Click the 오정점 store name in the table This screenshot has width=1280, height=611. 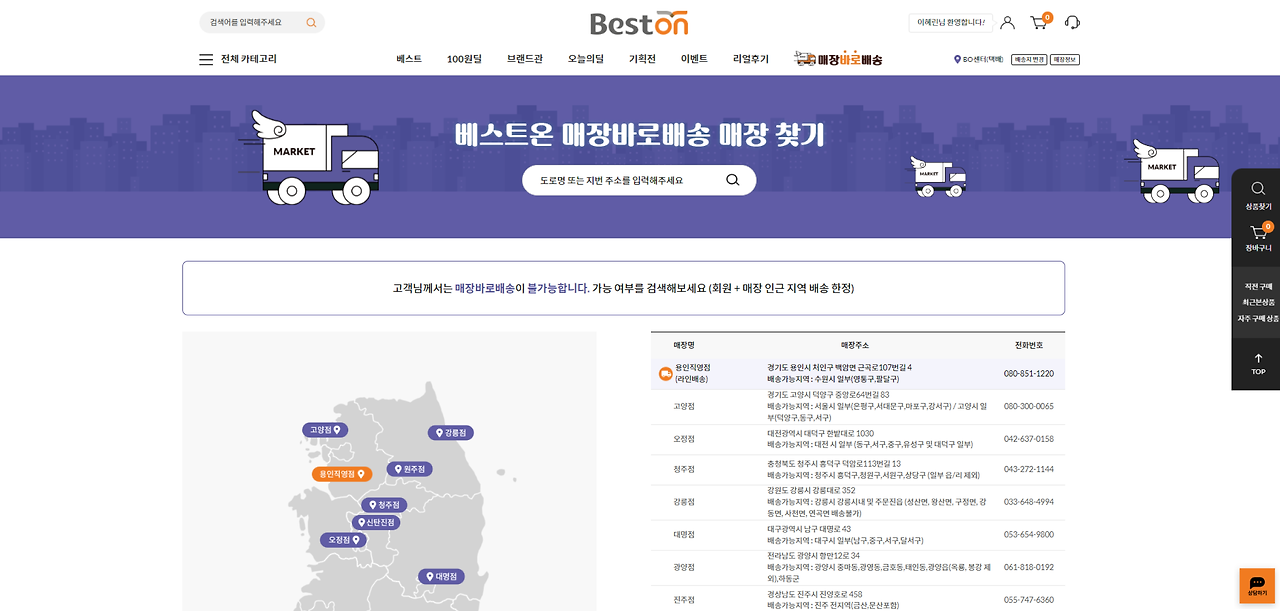point(684,438)
